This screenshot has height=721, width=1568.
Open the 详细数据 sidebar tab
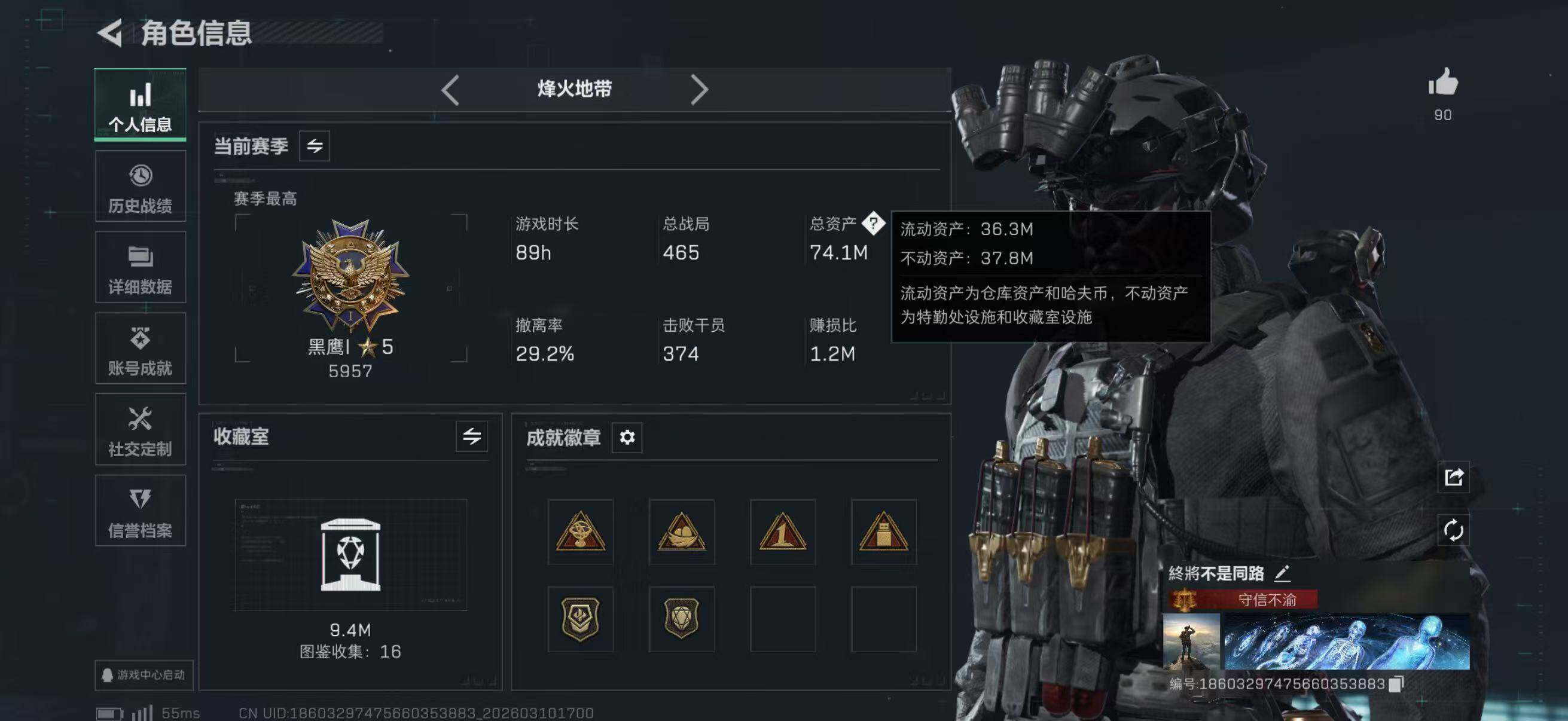coord(141,268)
